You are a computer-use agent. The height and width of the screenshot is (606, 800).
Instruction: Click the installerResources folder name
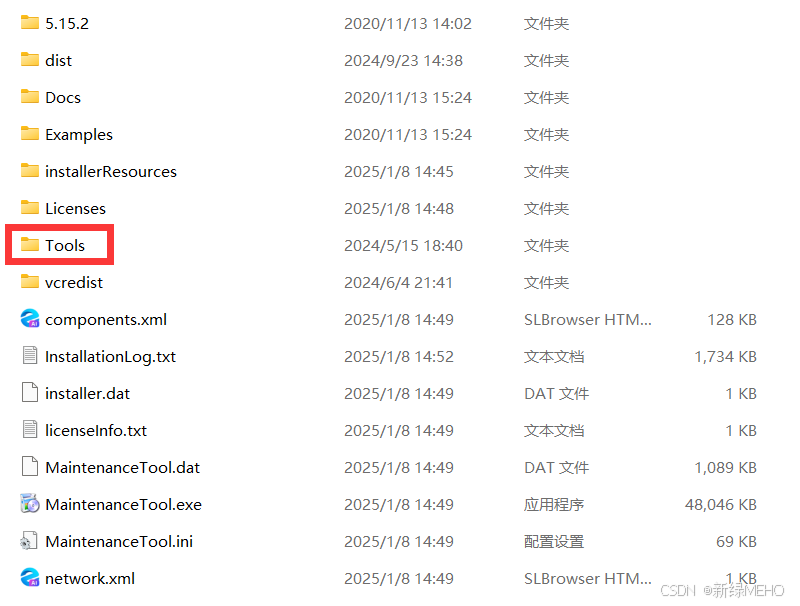click(x=111, y=171)
